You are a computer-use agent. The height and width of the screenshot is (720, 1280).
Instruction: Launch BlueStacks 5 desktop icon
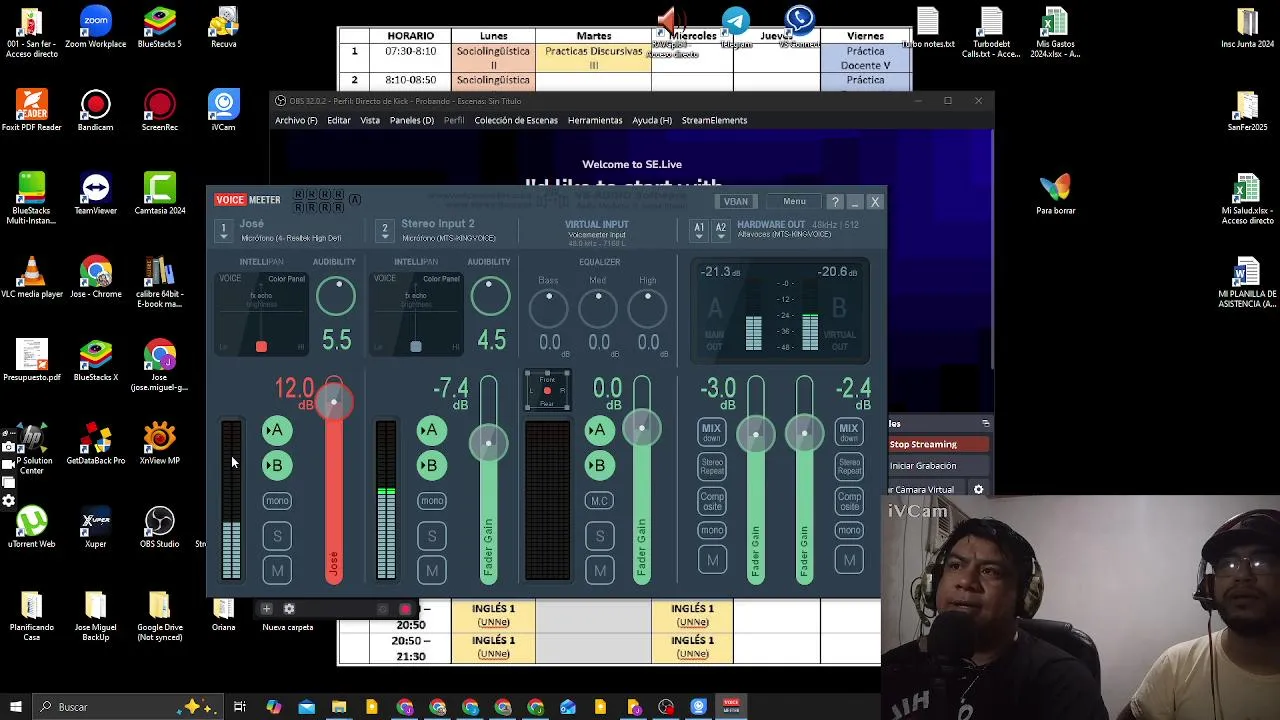(160, 27)
